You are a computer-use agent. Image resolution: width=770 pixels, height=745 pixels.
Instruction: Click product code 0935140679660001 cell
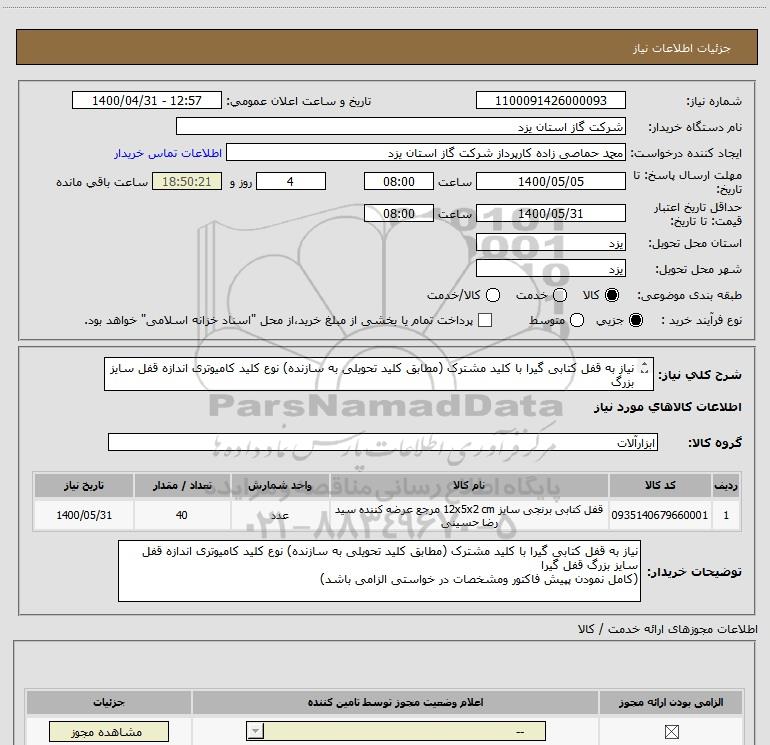(660, 515)
